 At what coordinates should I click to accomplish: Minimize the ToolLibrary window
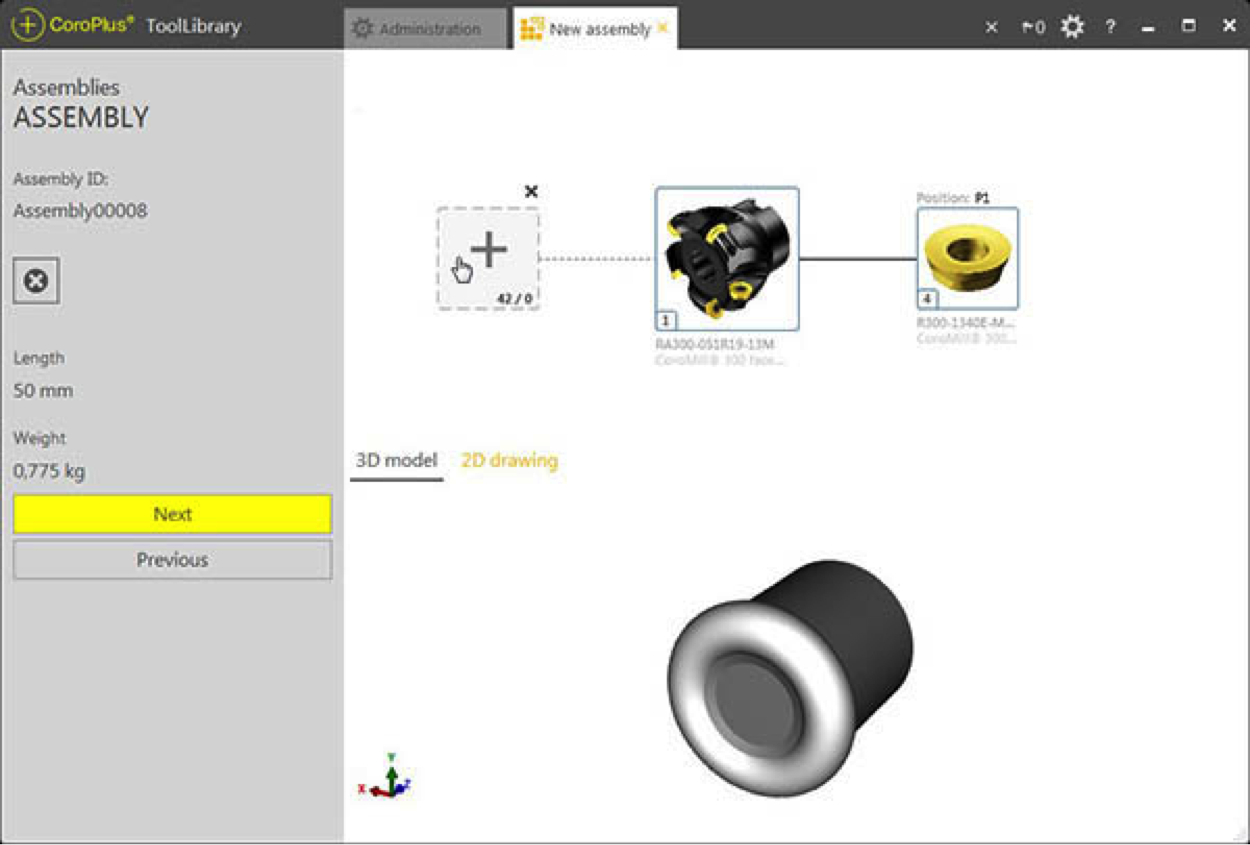coord(1148,28)
